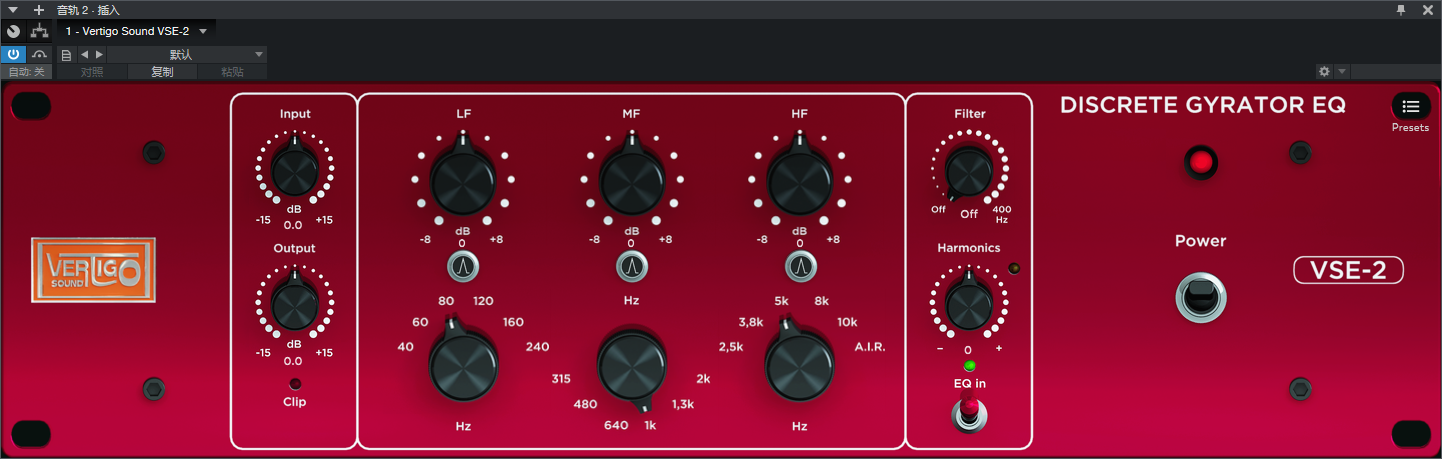
Task: Select the 240 Hz LF frequency label
Action: pyautogui.click(x=537, y=347)
